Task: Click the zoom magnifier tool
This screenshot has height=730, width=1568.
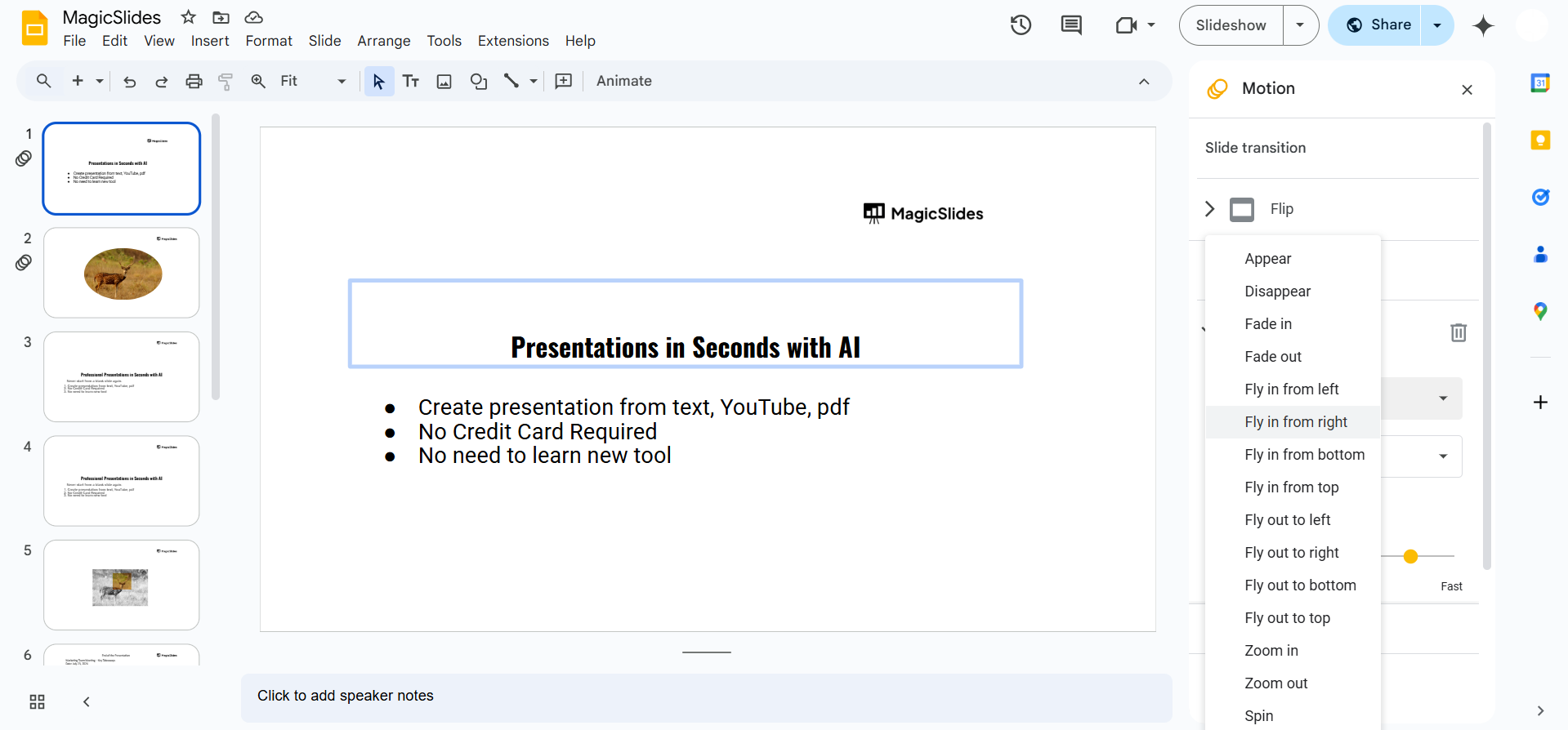Action: (258, 81)
